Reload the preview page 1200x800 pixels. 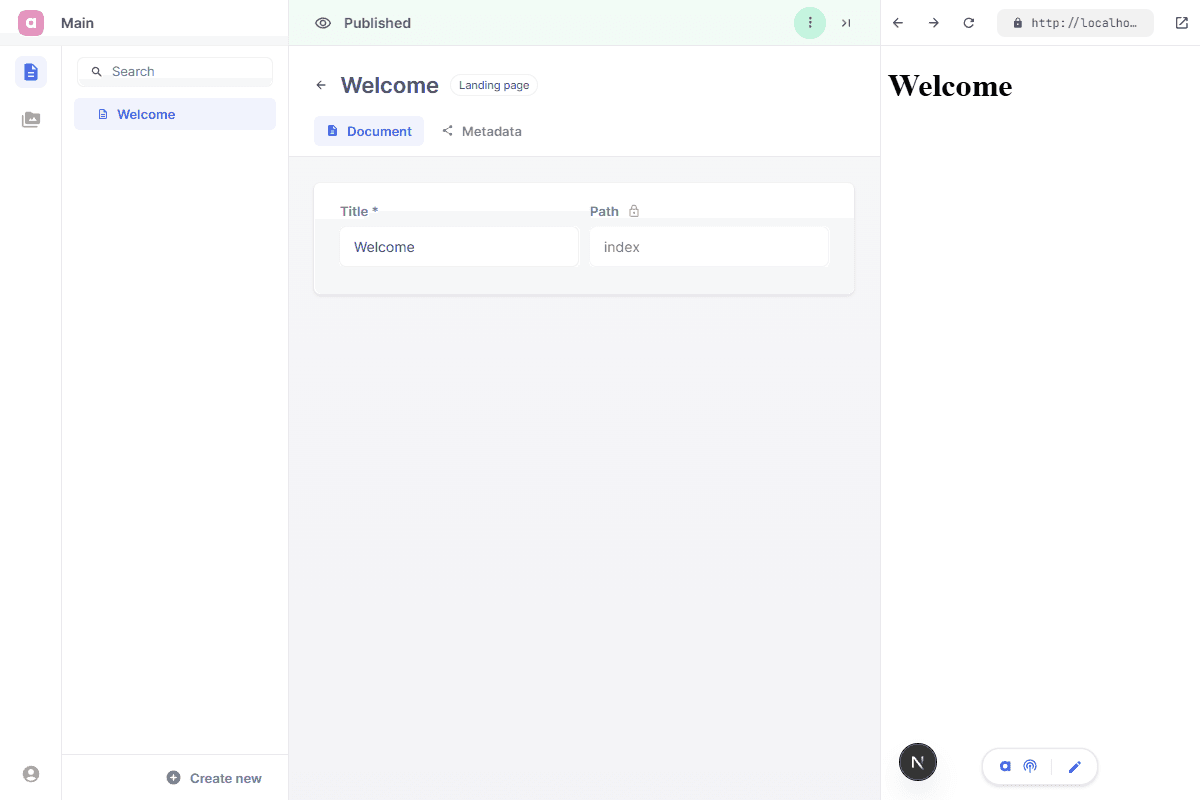968,23
